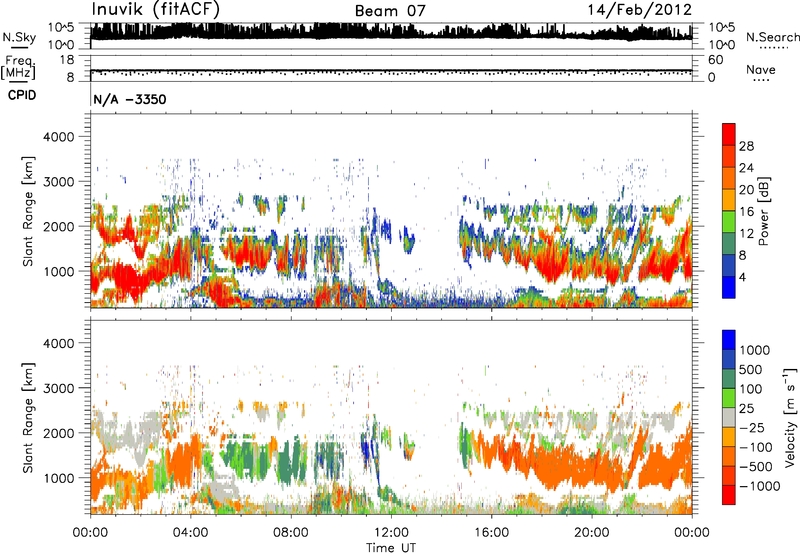Click the 'CPID' row label
The height and width of the screenshot is (554, 800).
pos(22,95)
